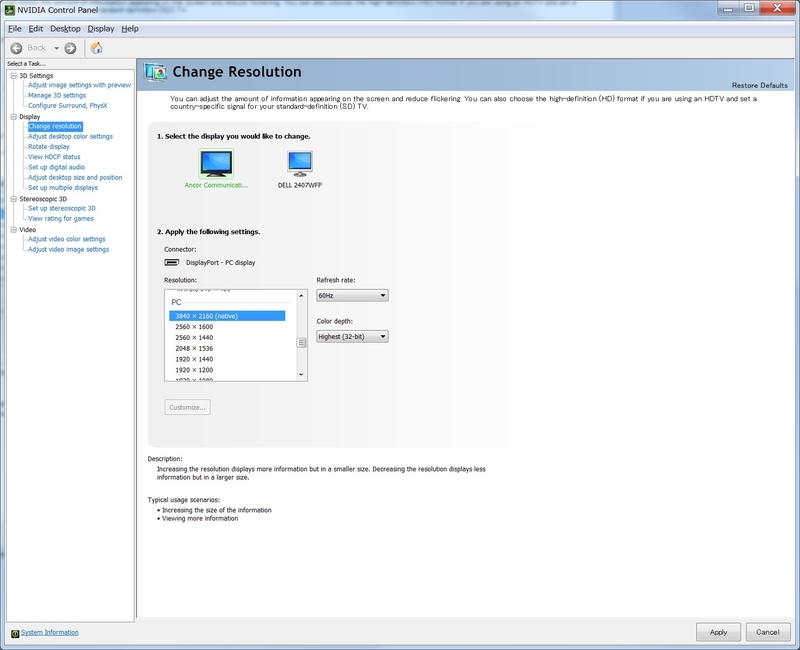The image size is (800, 650).
Task: Select 3840 × 2160 (native) resolution
Action: [x=227, y=316]
